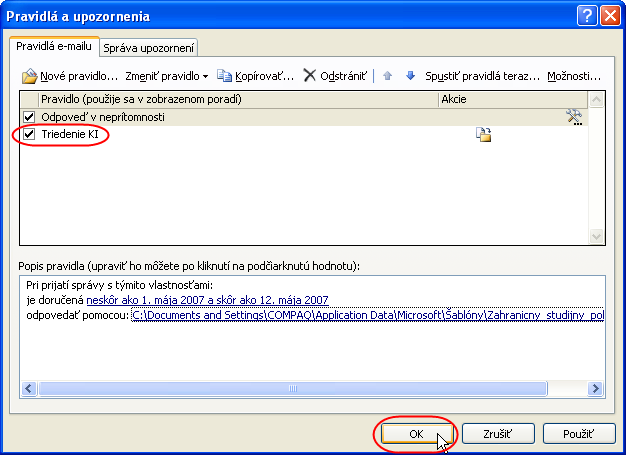Image resolution: width=626 pixels, height=455 pixels.
Task: Click the tools icon in Odpoveď row
Action: (x=574, y=117)
